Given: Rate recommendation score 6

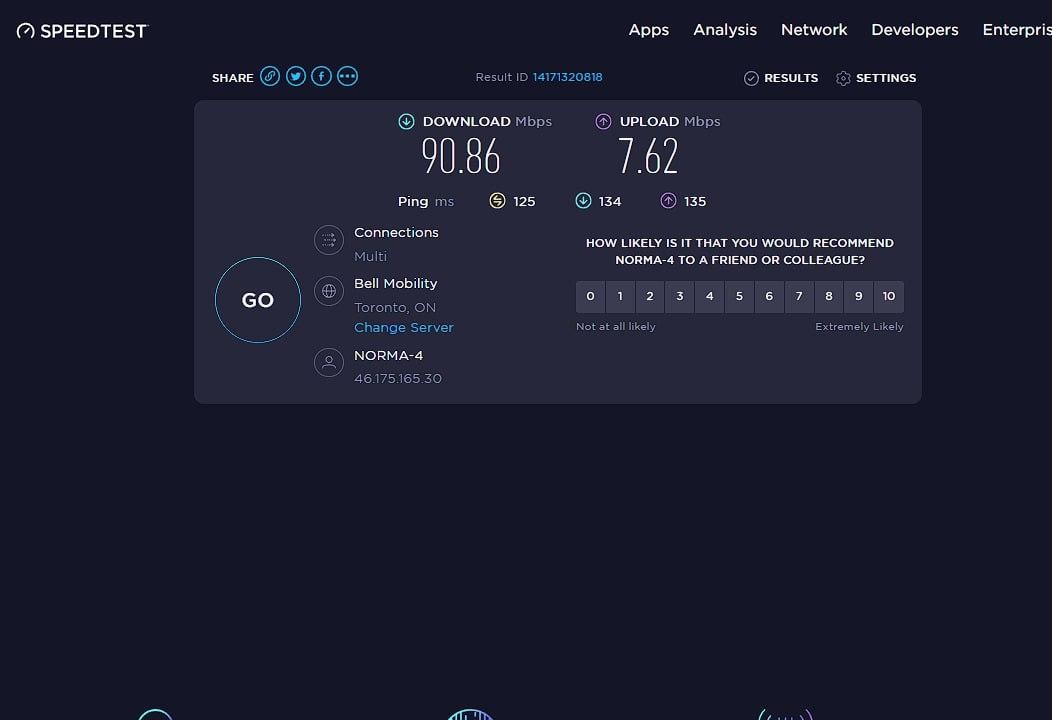Looking at the screenshot, I should click(x=769, y=297).
